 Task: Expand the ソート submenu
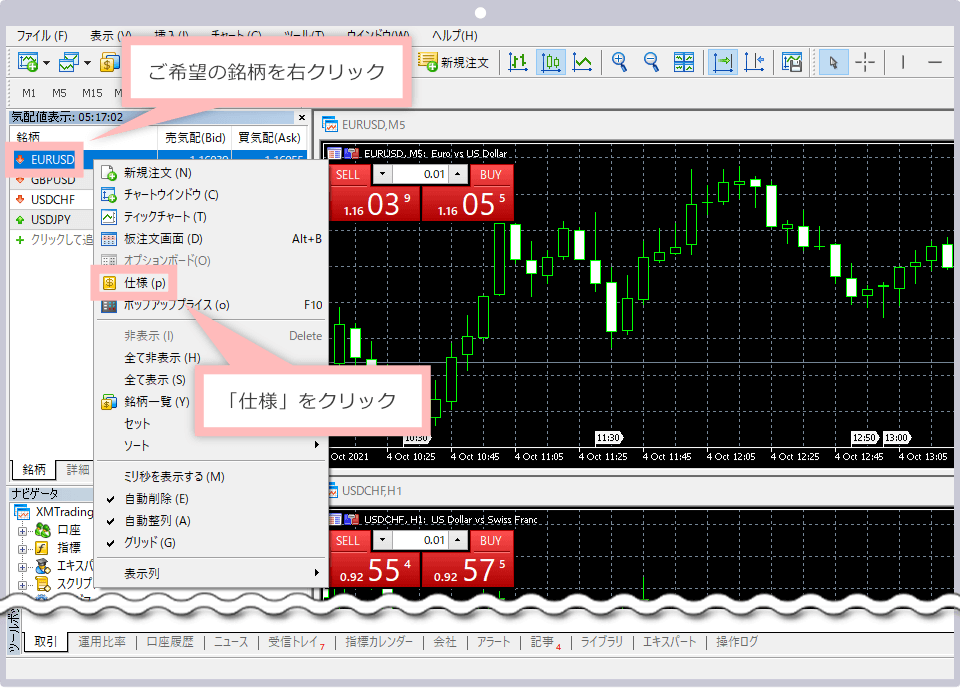pos(210,444)
